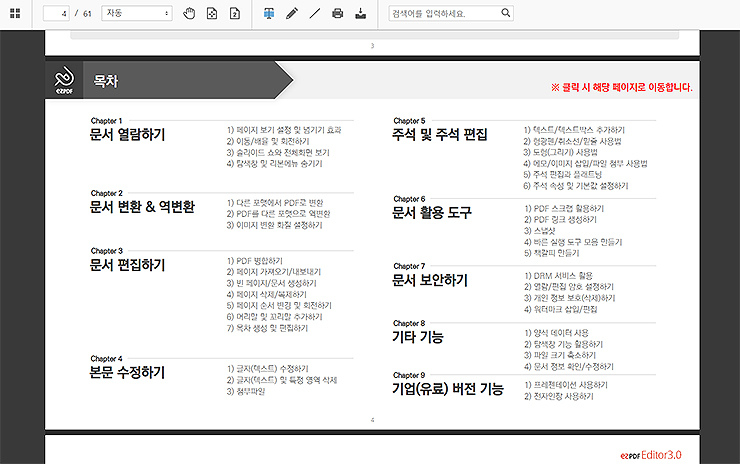
Task: Open Chapter 2 문서 변환 & 역변환 heading
Action: 142,206
